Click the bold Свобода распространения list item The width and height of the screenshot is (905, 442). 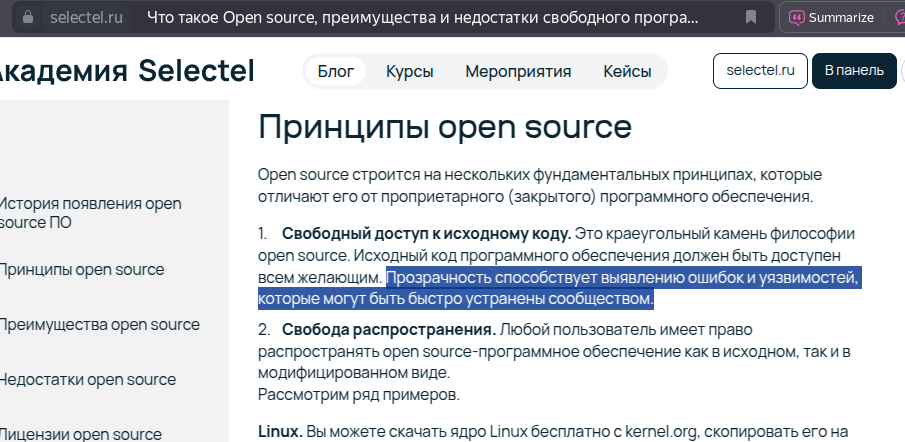pyautogui.click(x=388, y=329)
